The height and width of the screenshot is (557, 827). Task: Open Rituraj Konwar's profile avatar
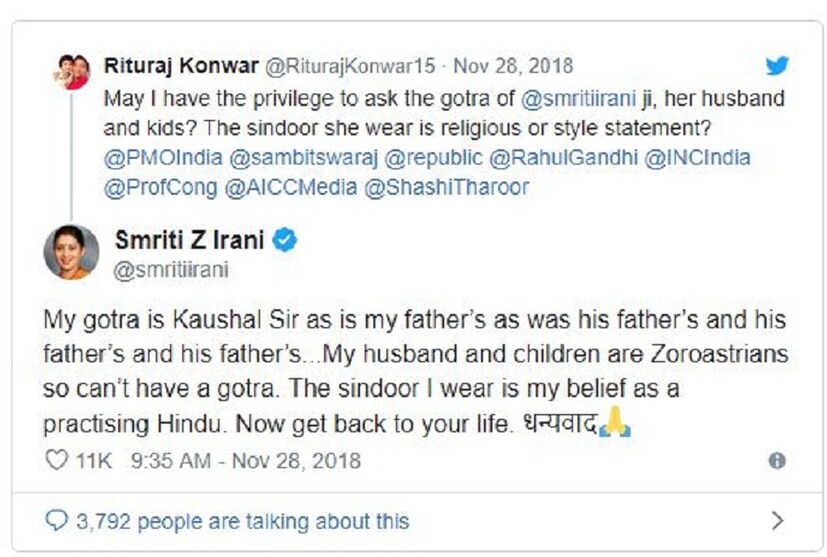pos(71,72)
